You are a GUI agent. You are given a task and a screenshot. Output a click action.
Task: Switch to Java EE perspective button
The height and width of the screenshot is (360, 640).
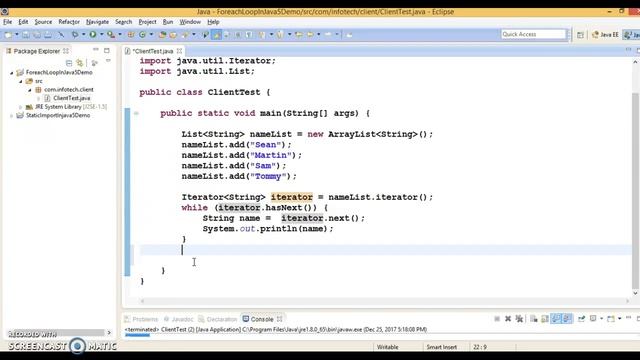pyautogui.click(x=605, y=35)
